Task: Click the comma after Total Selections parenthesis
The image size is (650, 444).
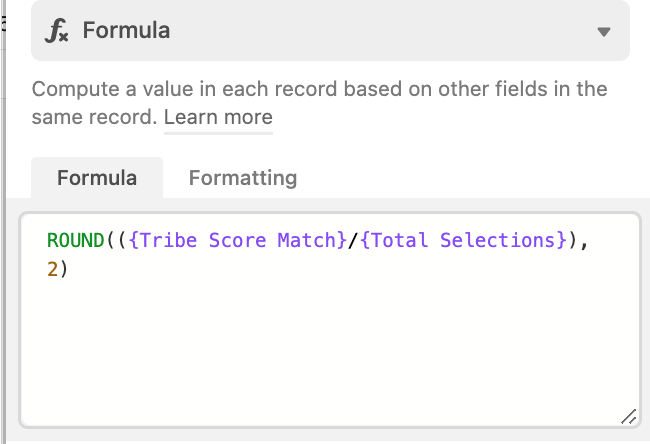Action: [x=585, y=242]
